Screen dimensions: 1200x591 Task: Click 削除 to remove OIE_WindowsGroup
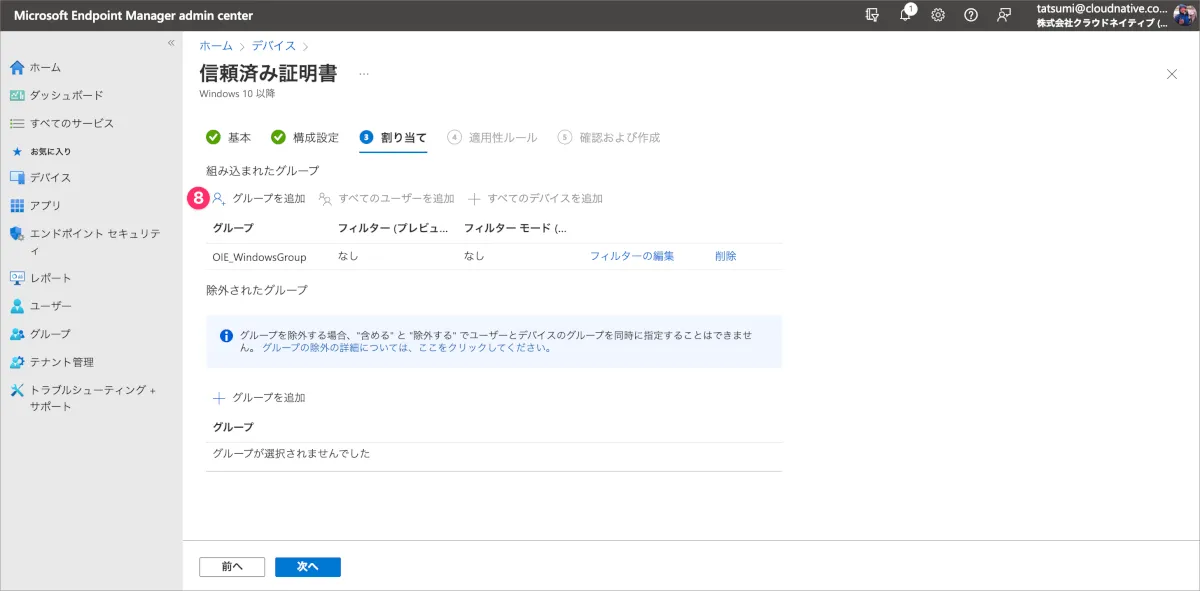[725, 256]
